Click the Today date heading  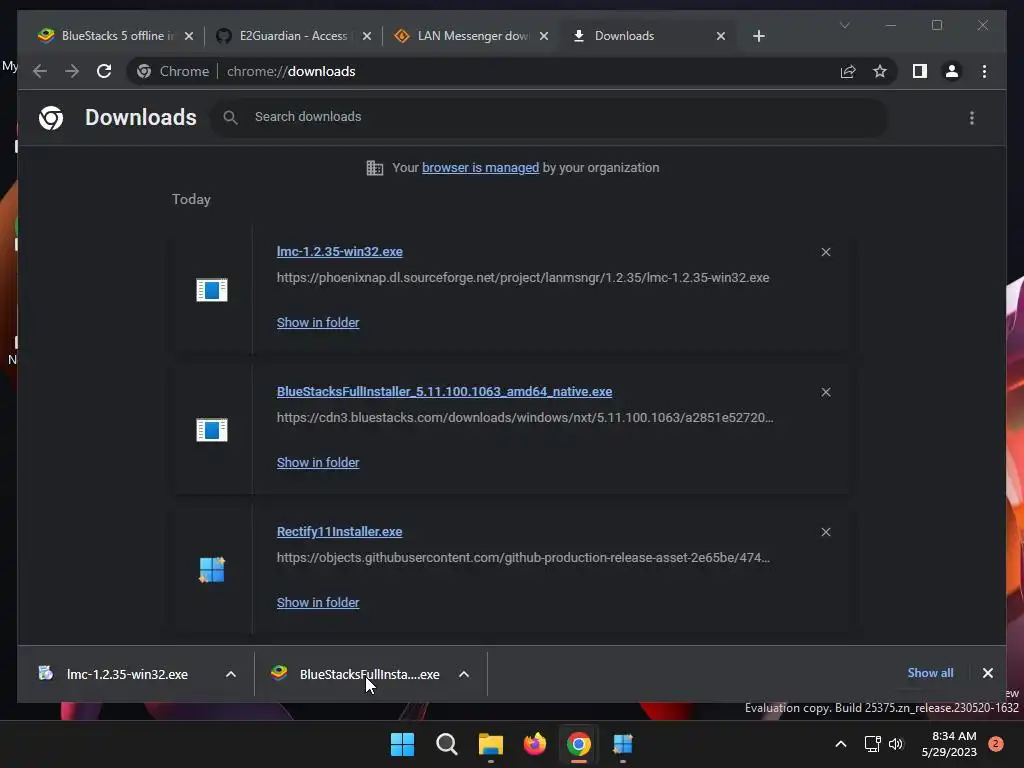191,199
